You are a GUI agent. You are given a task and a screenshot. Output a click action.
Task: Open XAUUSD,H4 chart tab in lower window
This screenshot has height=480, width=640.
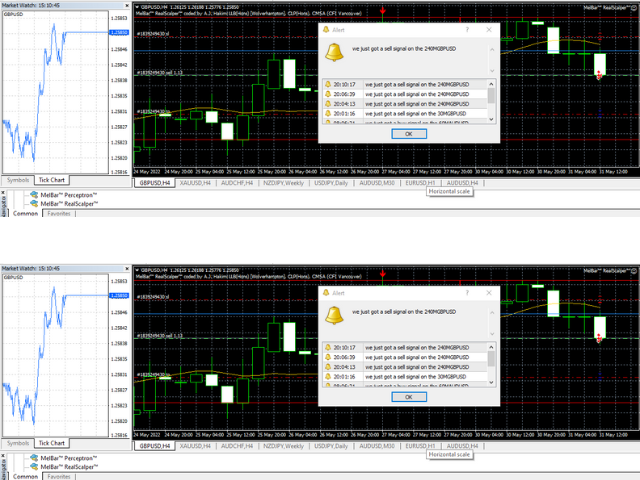[195, 446]
